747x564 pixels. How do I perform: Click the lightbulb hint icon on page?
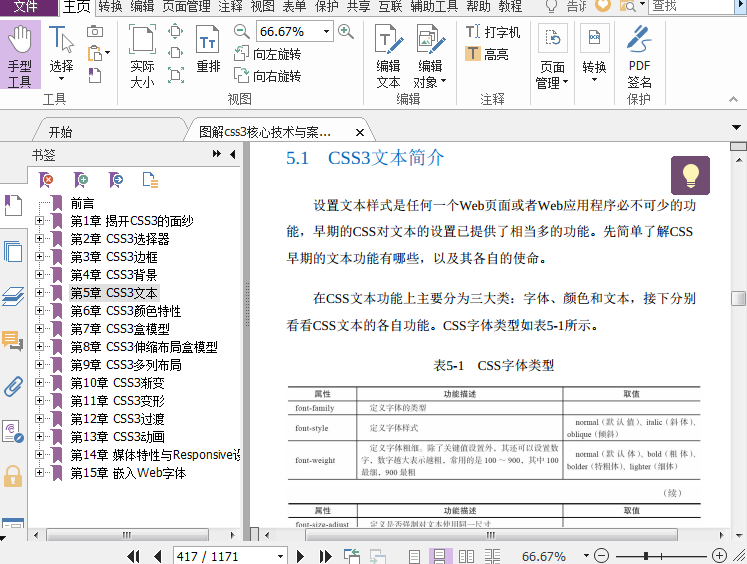point(690,175)
